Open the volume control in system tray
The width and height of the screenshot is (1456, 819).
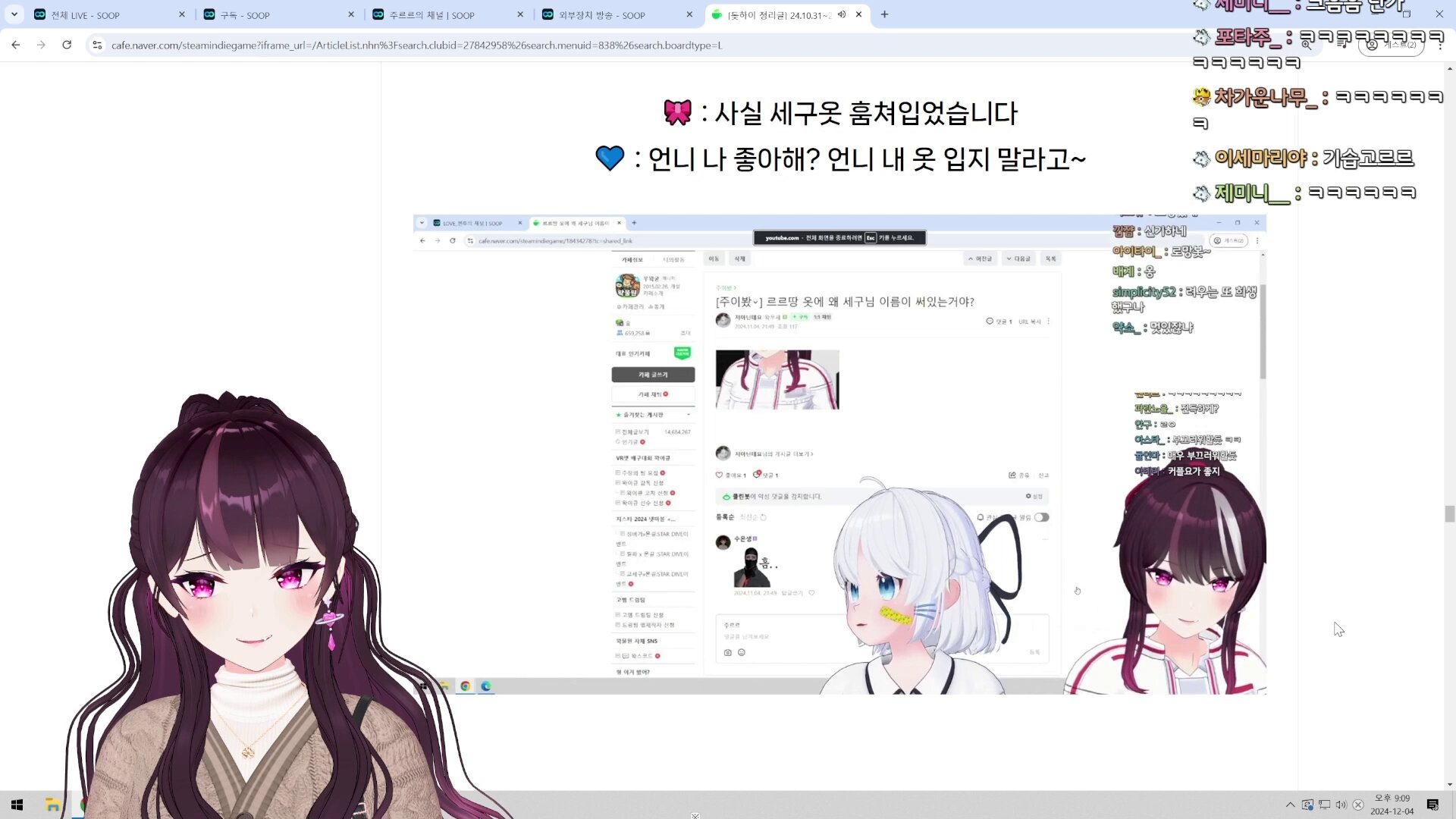click(1341, 805)
